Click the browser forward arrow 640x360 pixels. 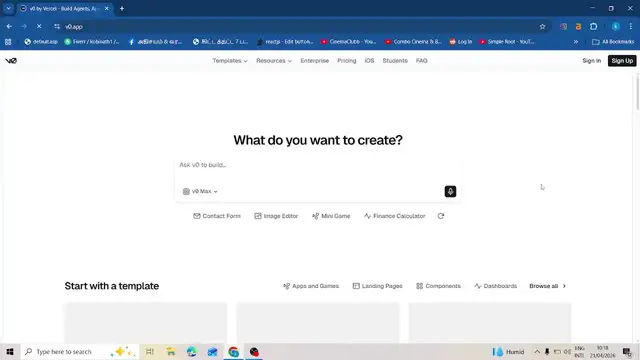tap(24, 27)
